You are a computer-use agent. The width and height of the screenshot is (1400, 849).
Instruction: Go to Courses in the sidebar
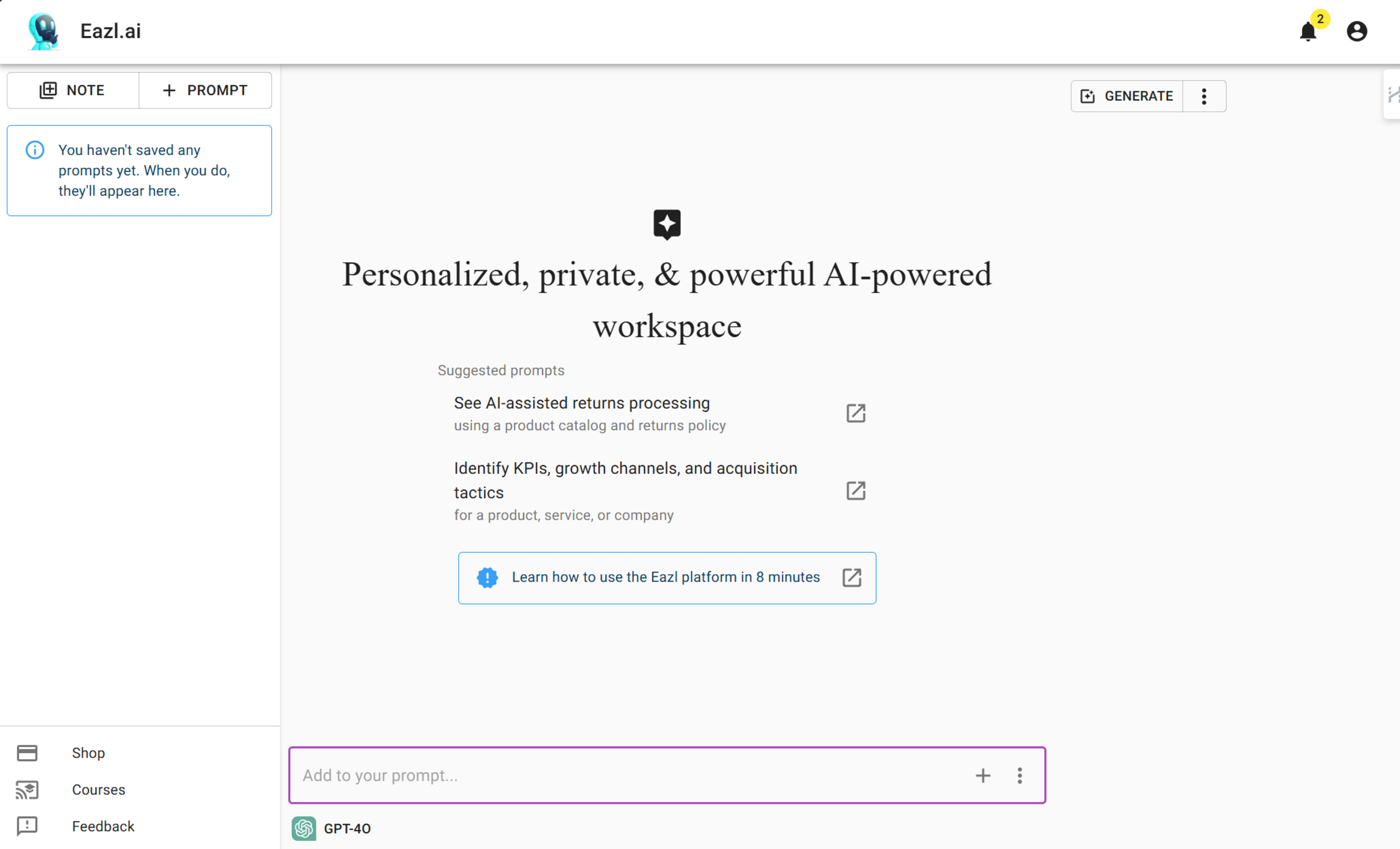pos(98,789)
